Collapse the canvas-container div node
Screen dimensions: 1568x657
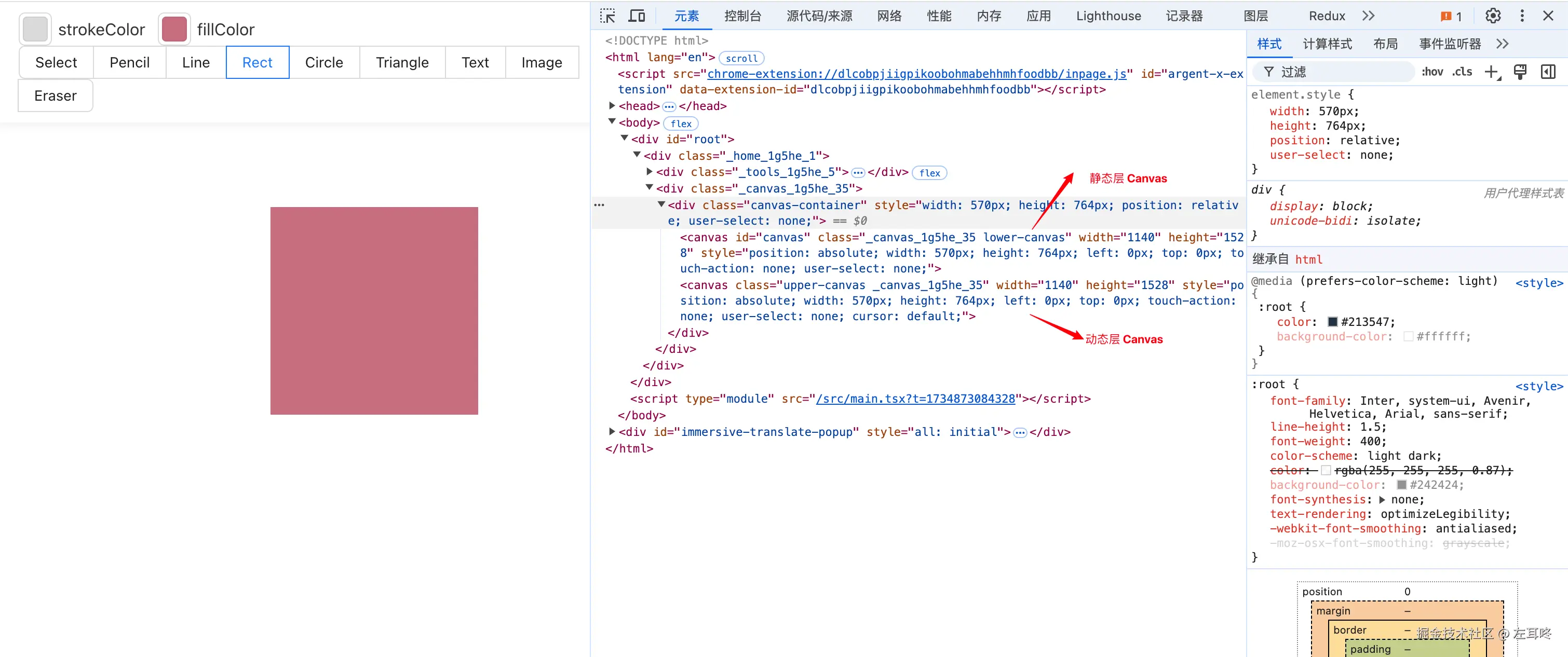(x=661, y=205)
